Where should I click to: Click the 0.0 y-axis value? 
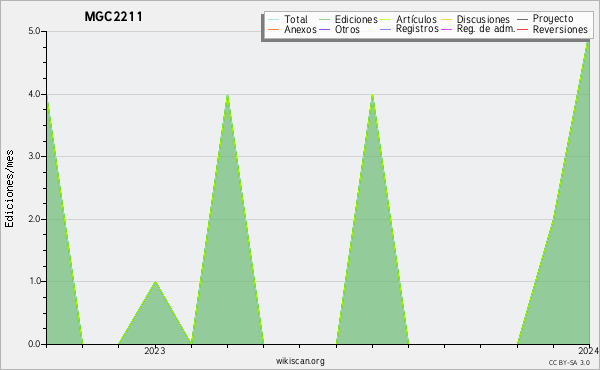point(35,344)
